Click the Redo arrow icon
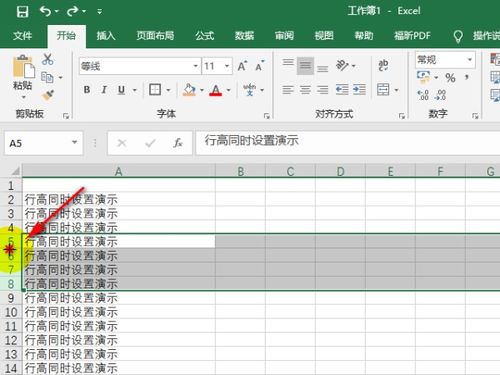Viewport: 500px width, 375px height. tap(72, 11)
